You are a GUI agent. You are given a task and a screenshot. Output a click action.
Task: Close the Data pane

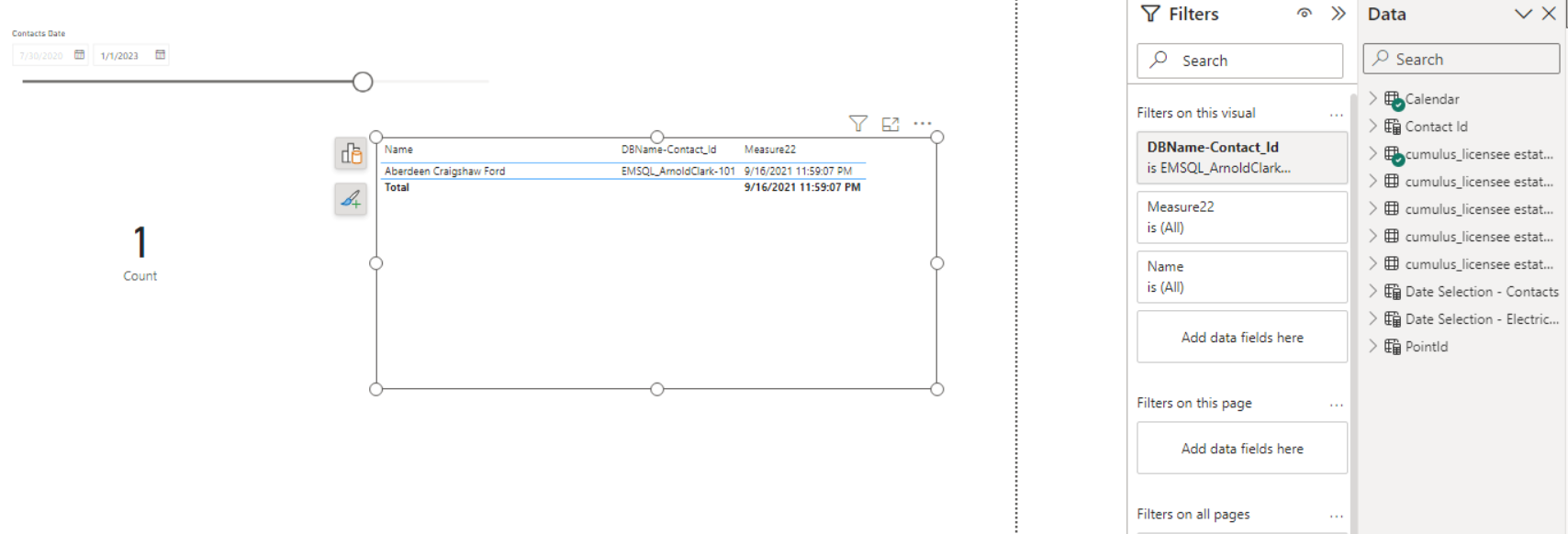(1549, 14)
